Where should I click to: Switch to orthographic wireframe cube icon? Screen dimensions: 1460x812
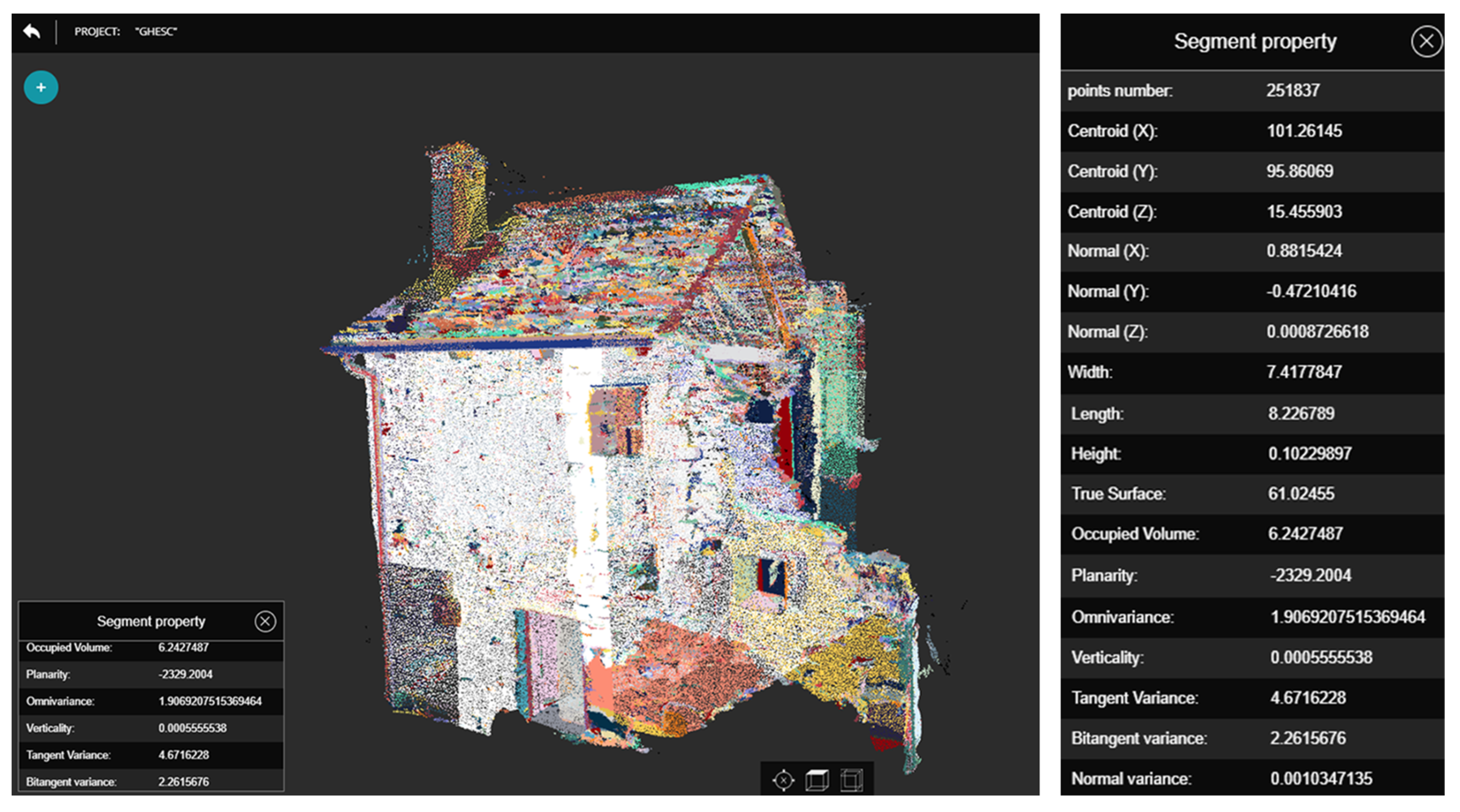click(851, 780)
